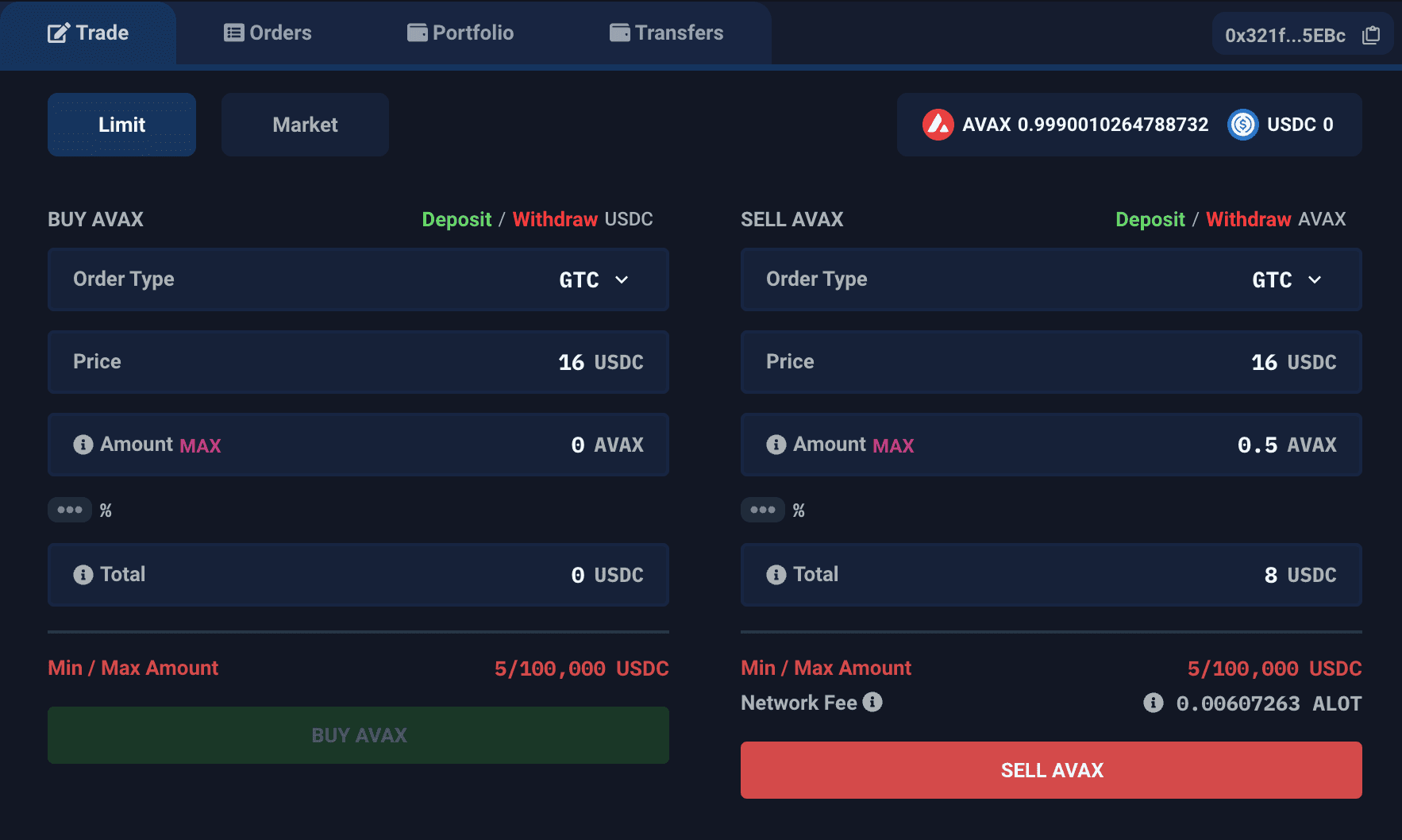Switch to the Orders tab

pyautogui.click(x=268, y=33)
